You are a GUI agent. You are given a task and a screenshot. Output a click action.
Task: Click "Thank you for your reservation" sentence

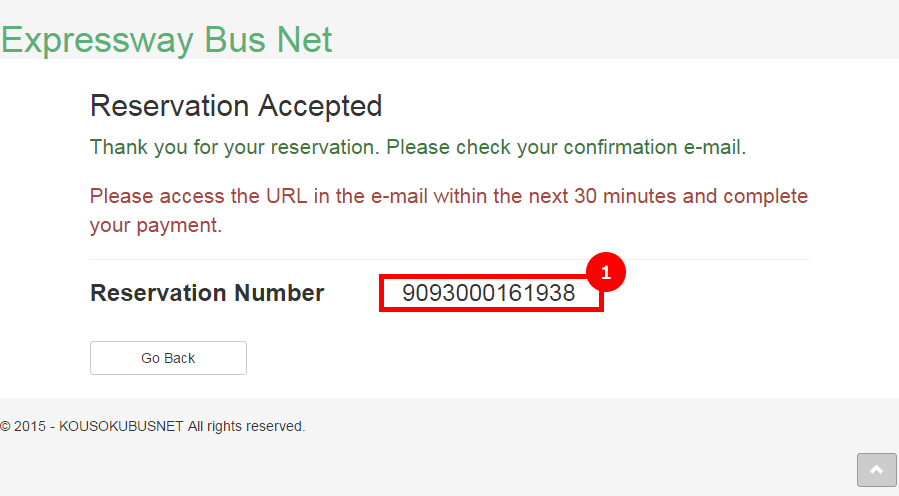point(235,147)
